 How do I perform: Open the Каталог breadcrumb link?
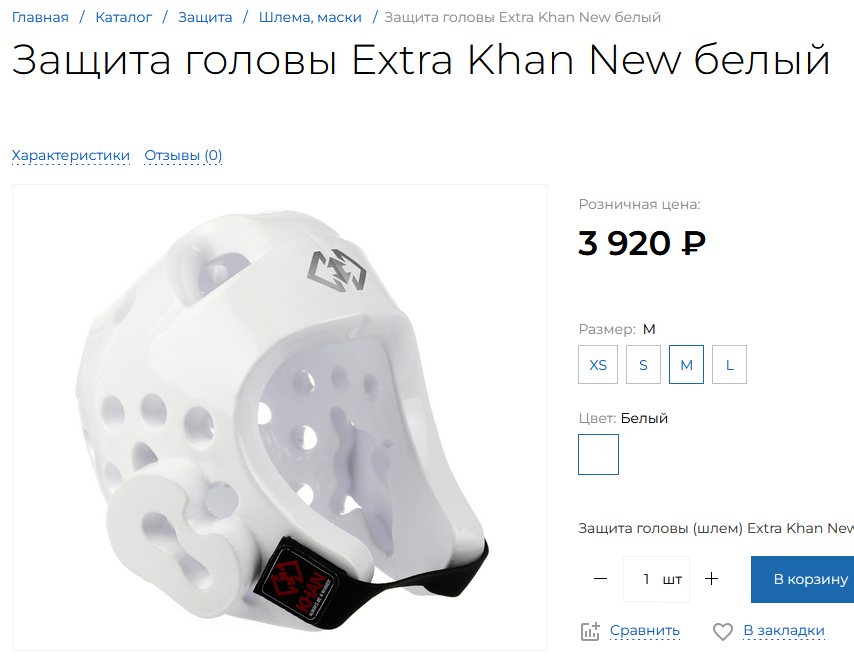[x=124, y=17]
